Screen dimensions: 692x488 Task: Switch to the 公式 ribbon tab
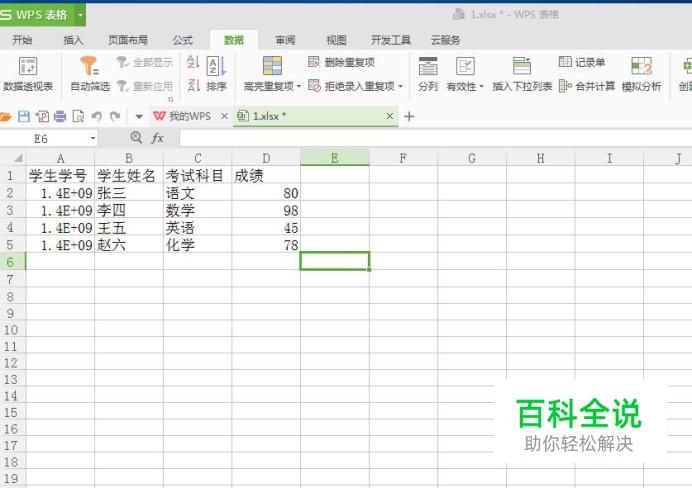pos(183,40)
